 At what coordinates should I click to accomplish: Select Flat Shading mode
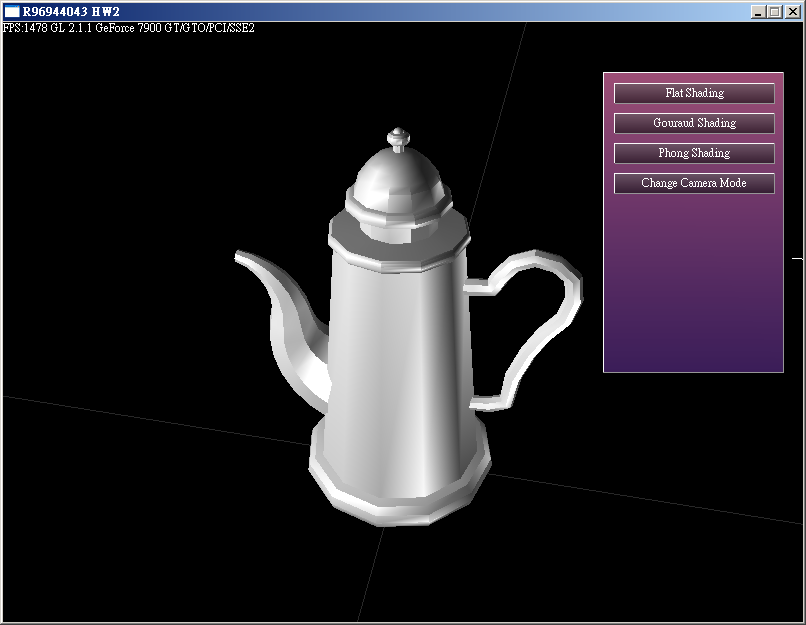[x=694, y=93]
